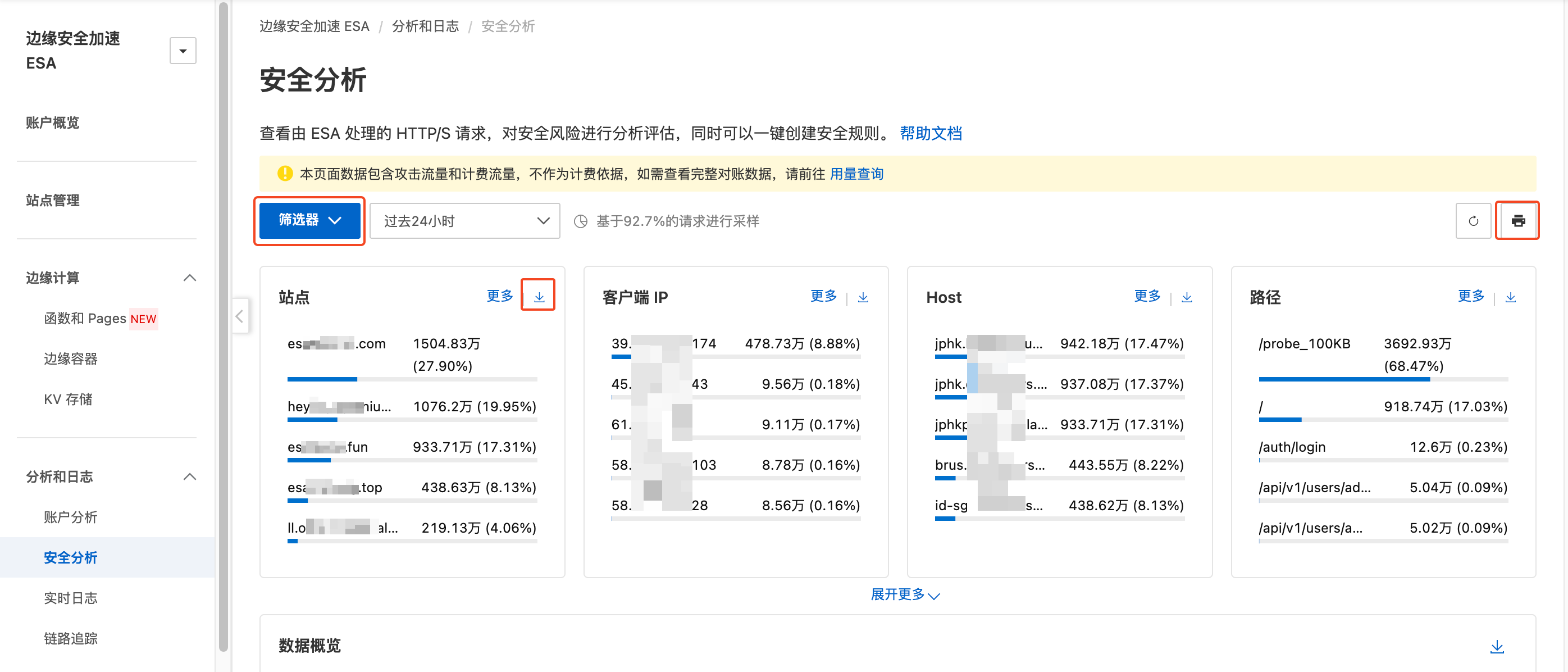This screenshot has width=1568, height=672.
Task: Open the 过去24小时 time range dropdown
Action: pyautogui.click(x=465, y=221)
